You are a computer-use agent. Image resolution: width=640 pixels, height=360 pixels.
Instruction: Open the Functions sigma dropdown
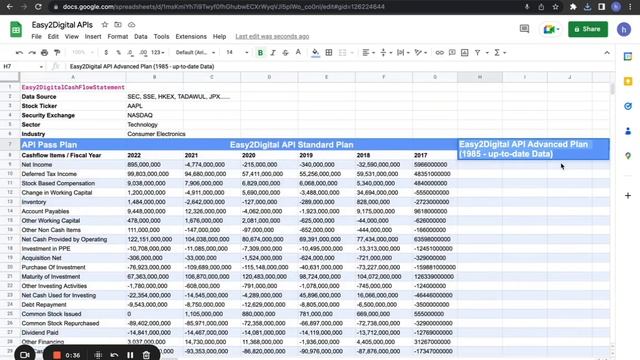500,53
